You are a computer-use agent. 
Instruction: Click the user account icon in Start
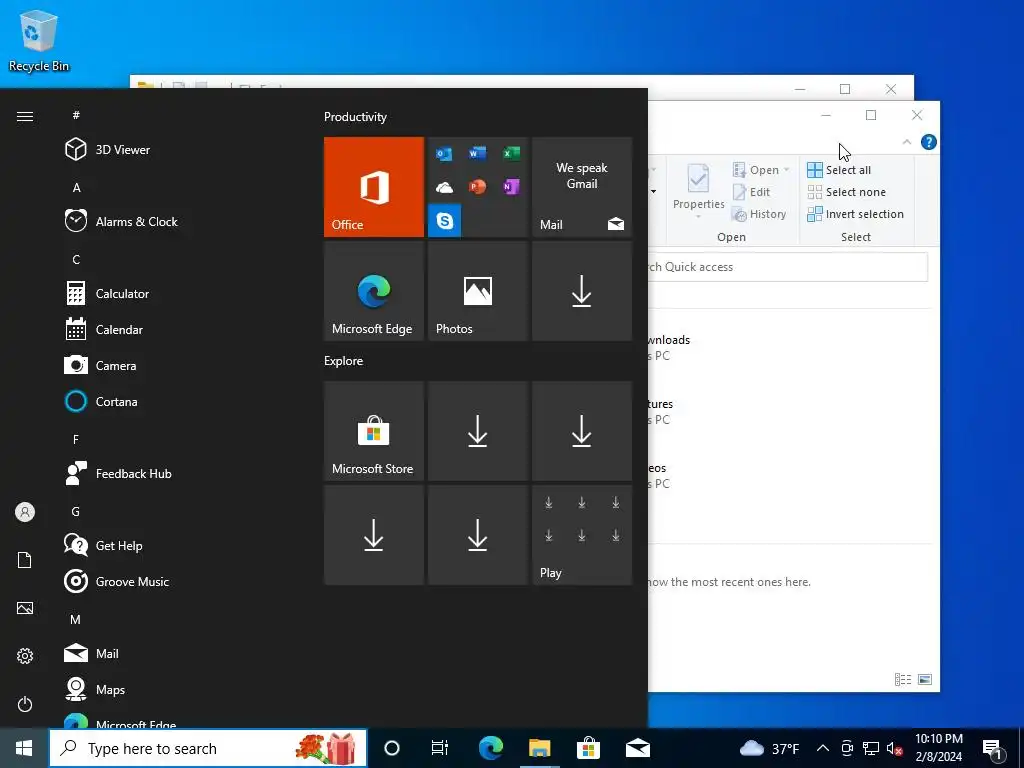(x=25, y=512)
